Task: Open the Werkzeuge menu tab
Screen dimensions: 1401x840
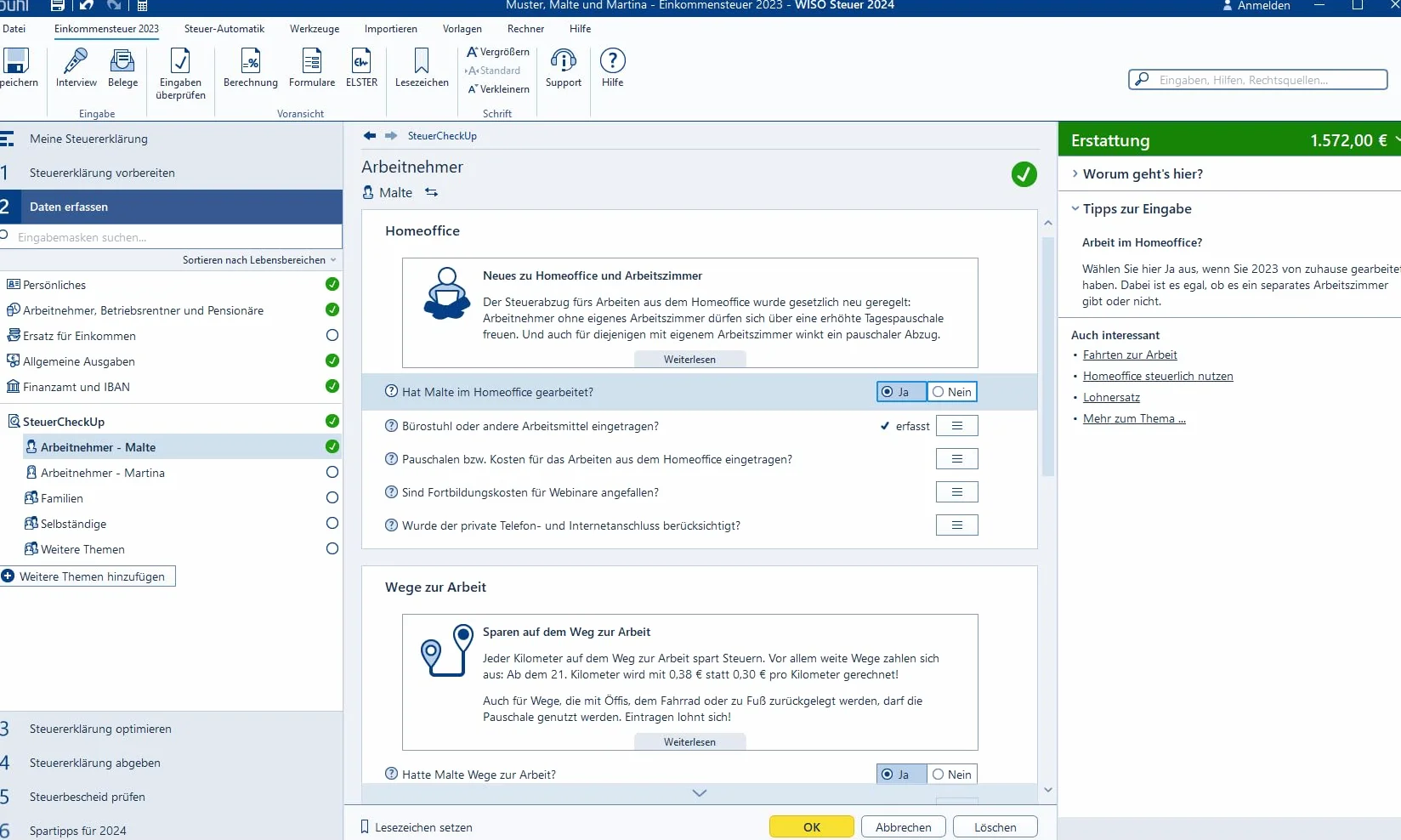Action: click(315, 29)
